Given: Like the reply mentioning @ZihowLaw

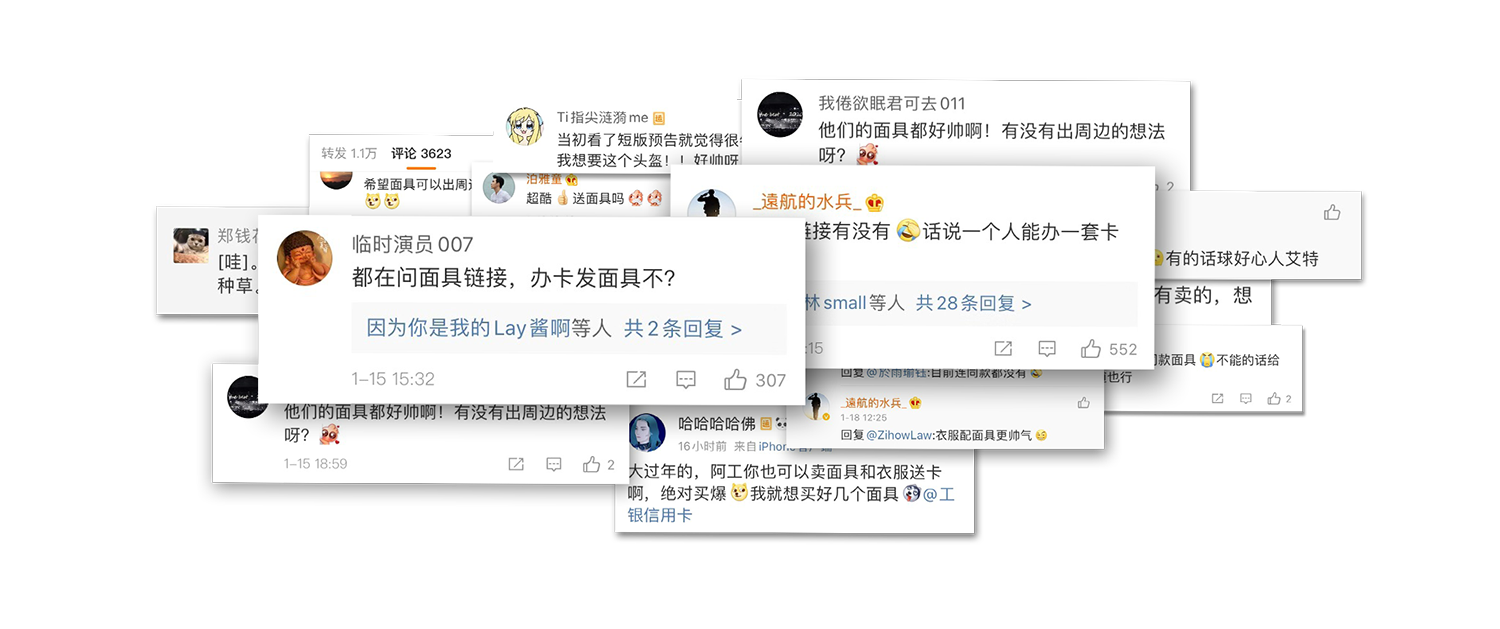Looking at the screenshot, I should pyautogui.click(x=1084, y=402).
